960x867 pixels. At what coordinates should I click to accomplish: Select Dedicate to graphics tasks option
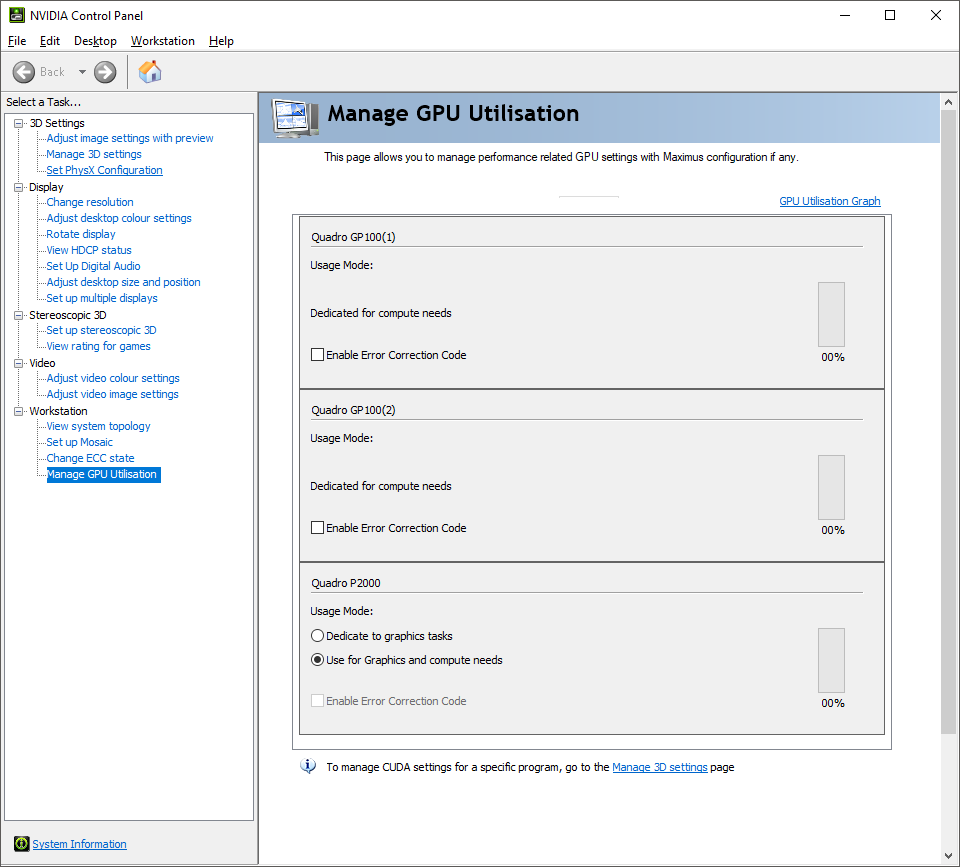tap(318, 636)
